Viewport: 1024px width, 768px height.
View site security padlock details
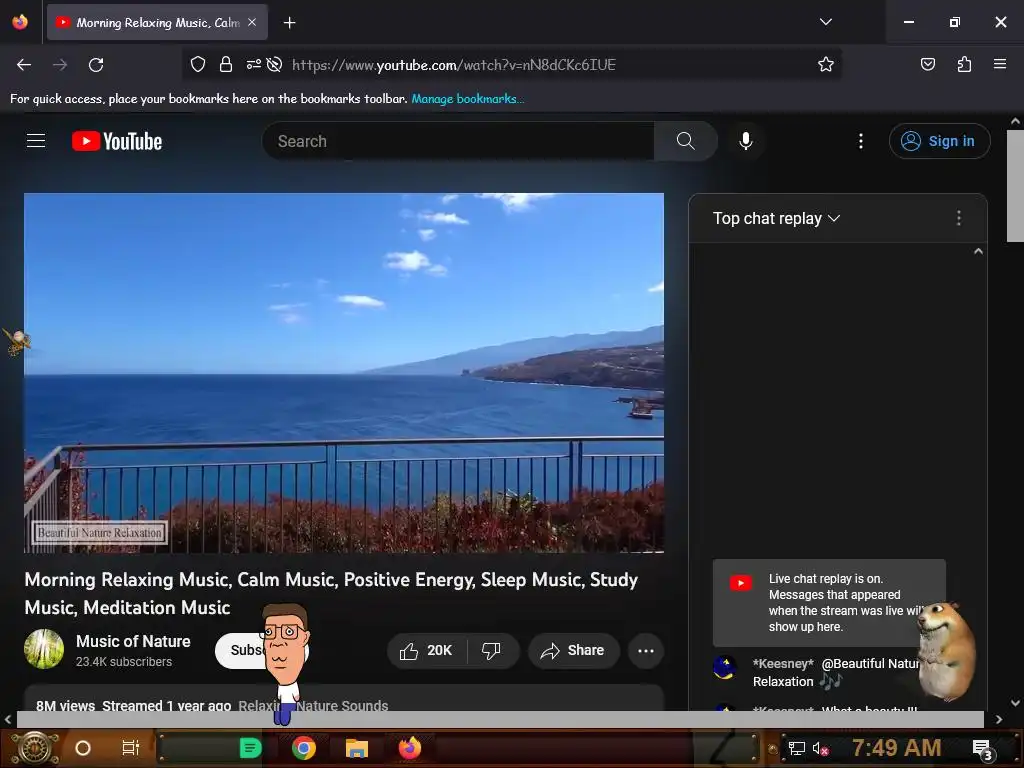226,65
